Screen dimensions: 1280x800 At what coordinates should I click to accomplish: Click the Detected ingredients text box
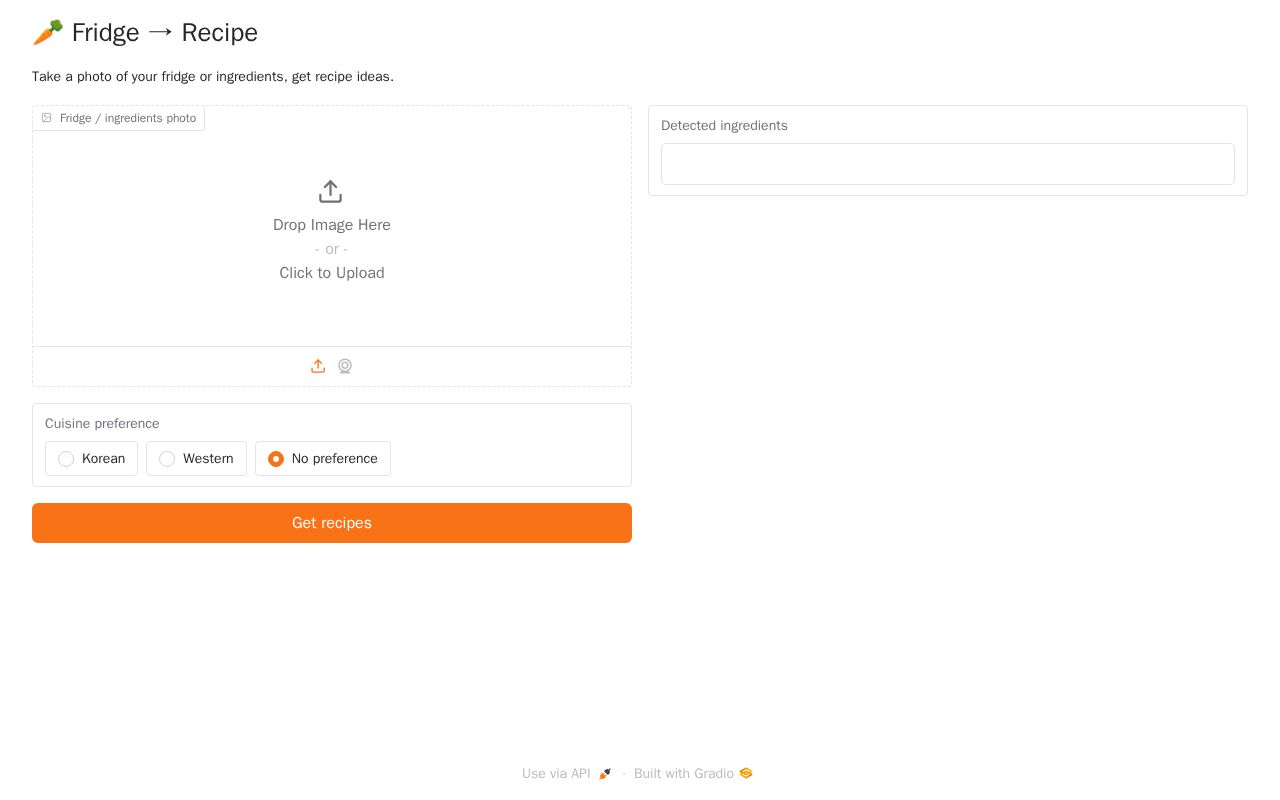coord(948,164)
